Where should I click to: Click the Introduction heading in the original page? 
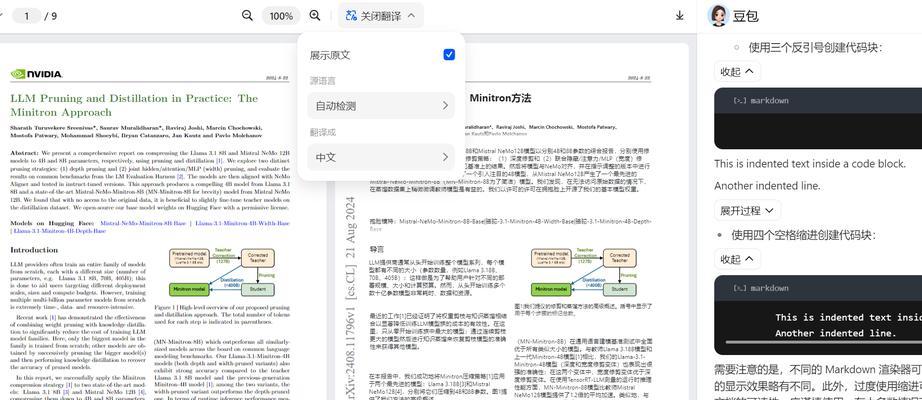click(34, 250)
